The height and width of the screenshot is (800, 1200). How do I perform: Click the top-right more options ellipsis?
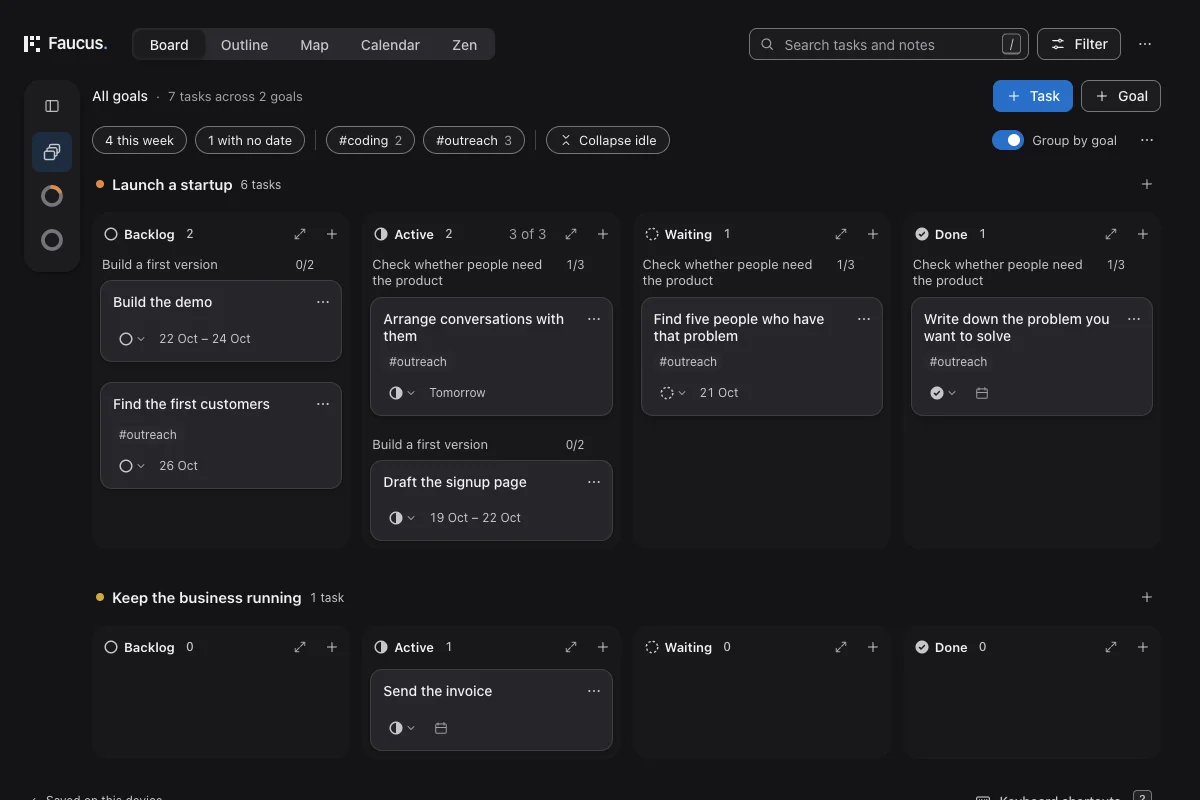[1145, 44]
